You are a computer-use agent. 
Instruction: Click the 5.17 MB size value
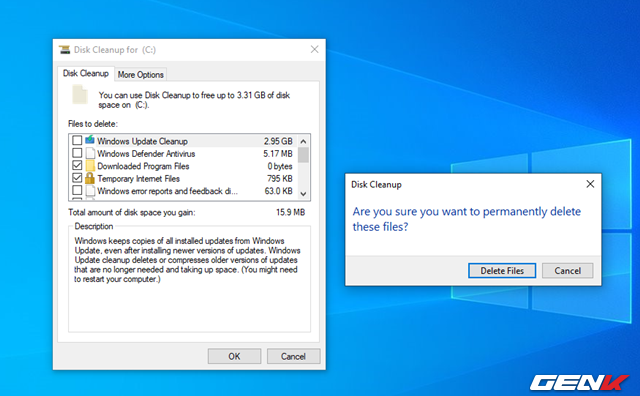[278, 154]
